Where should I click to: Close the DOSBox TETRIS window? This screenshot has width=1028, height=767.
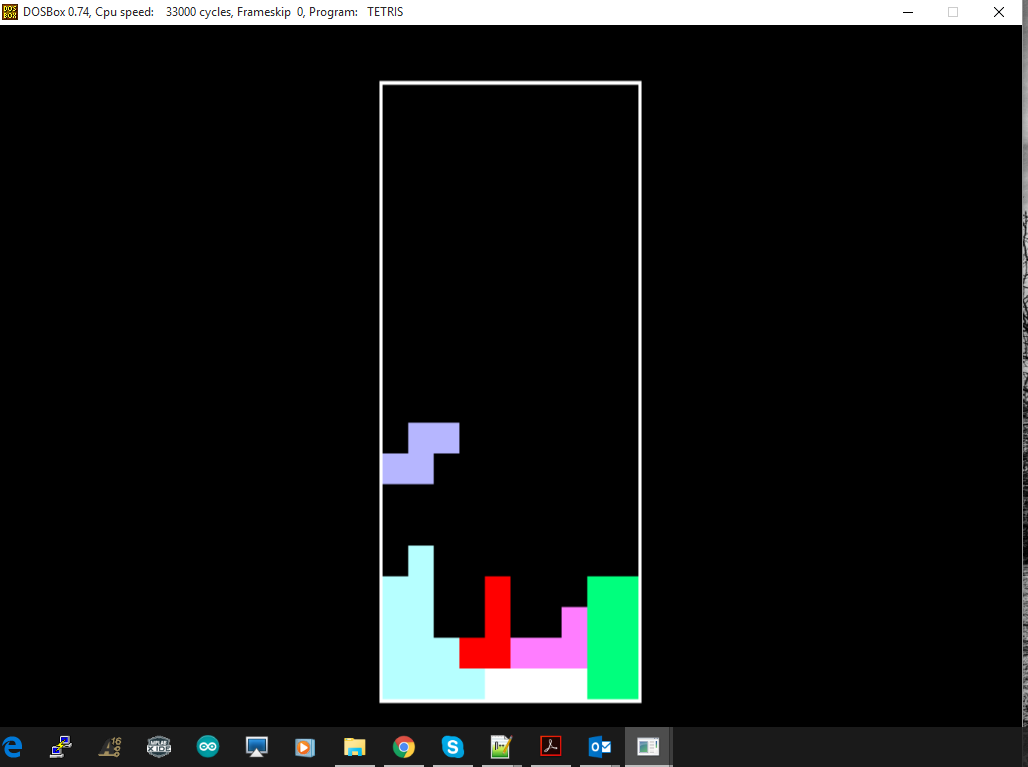(998, 12)
